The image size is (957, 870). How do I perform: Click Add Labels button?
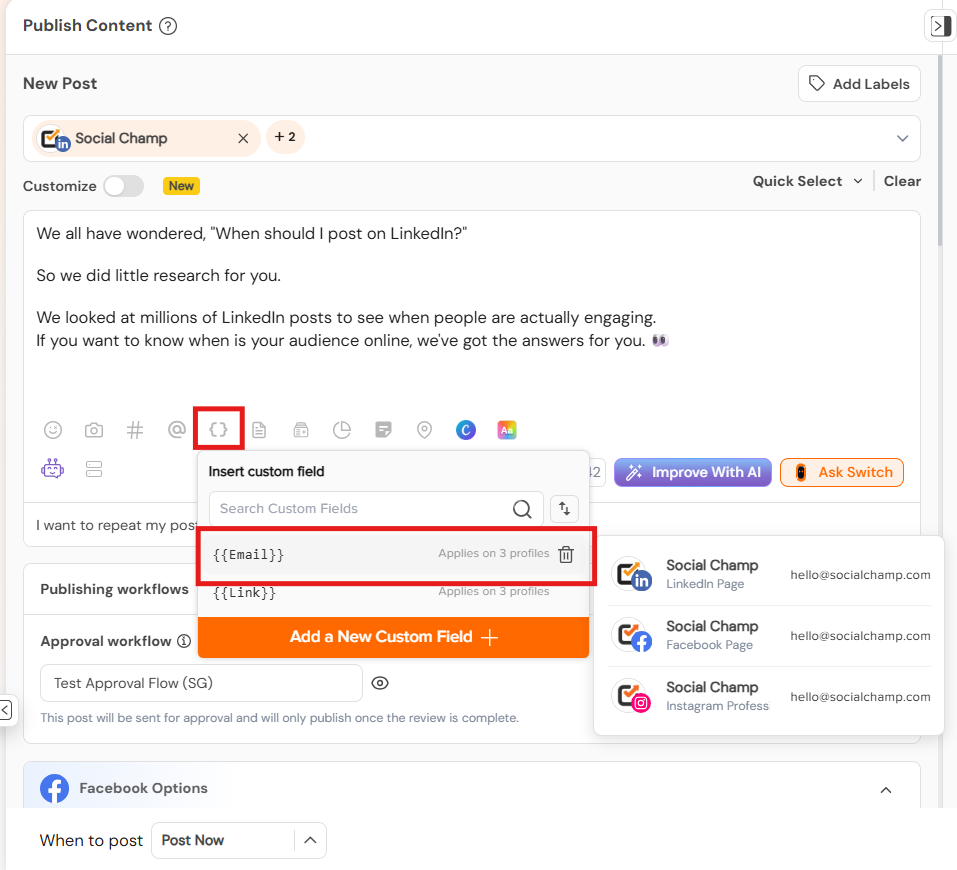[859, 84]
